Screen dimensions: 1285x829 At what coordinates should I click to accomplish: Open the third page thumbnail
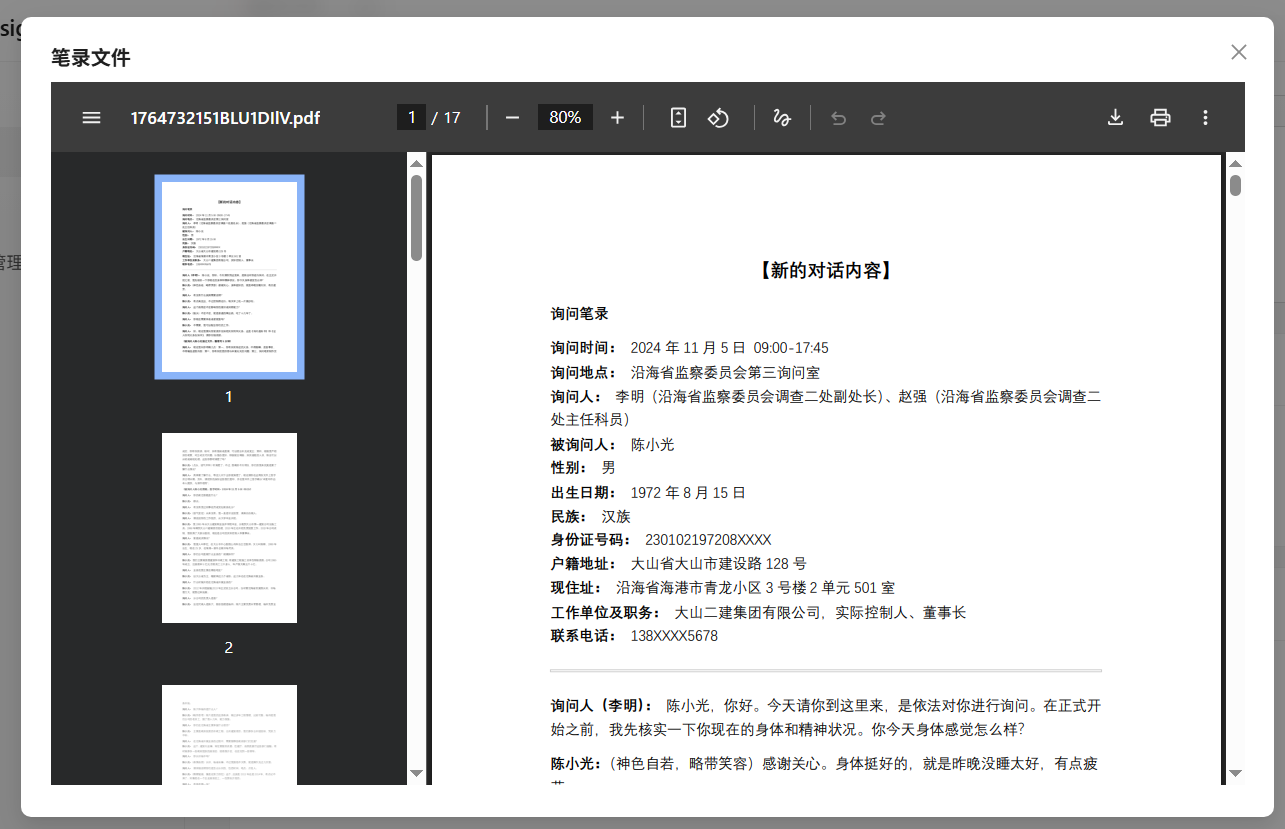(229, 734)
